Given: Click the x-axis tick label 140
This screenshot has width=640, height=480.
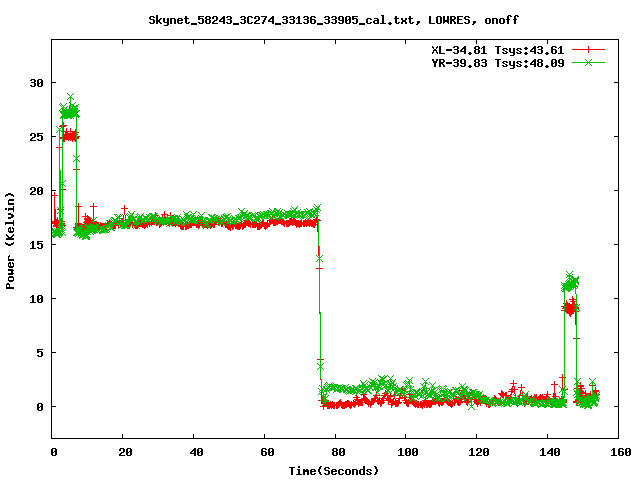Looking at the screenshot, I should [x=550, y=452].
